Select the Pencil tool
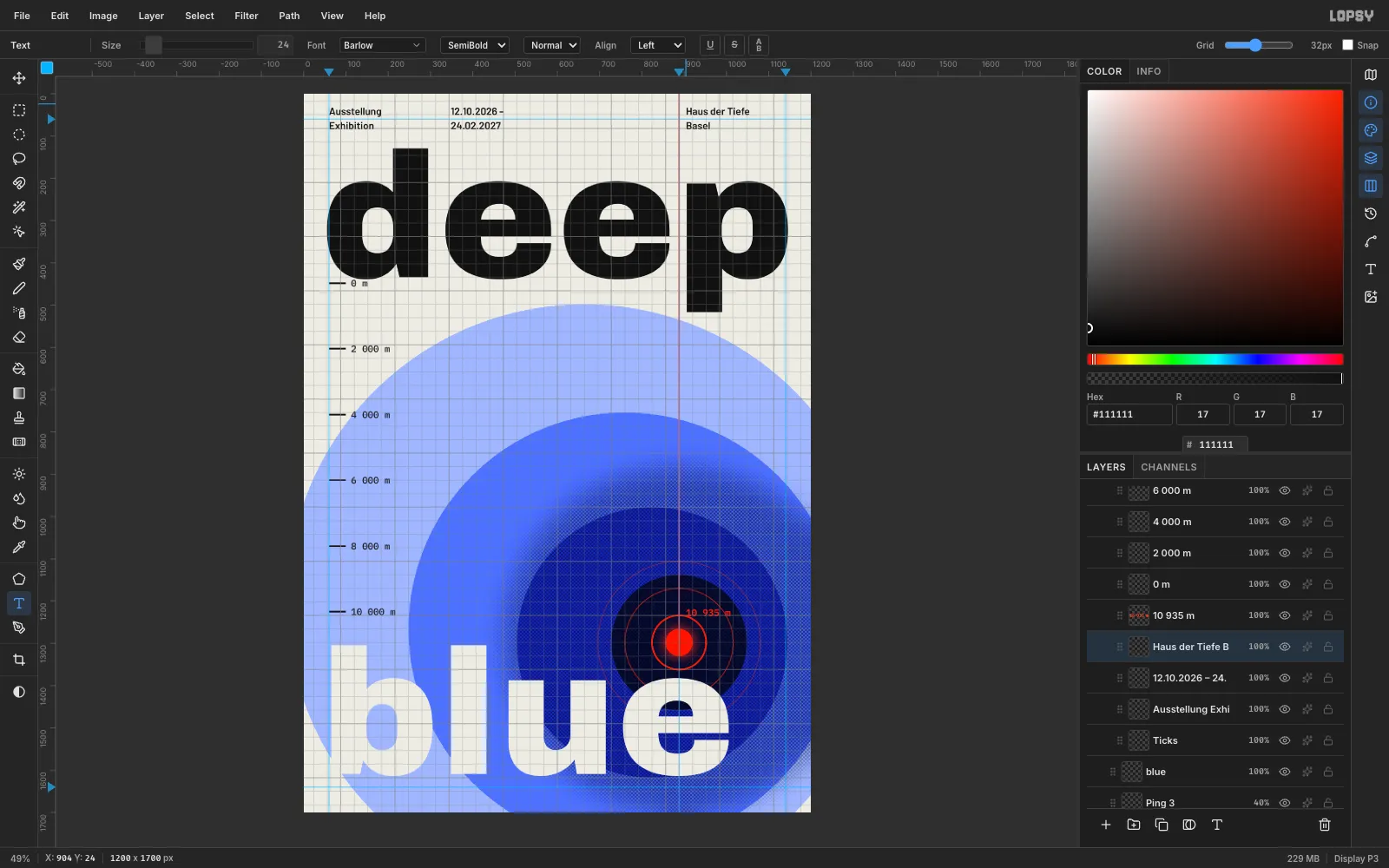Image resolution: width=1389 pixels, height=868 pixels. point(19,288)
